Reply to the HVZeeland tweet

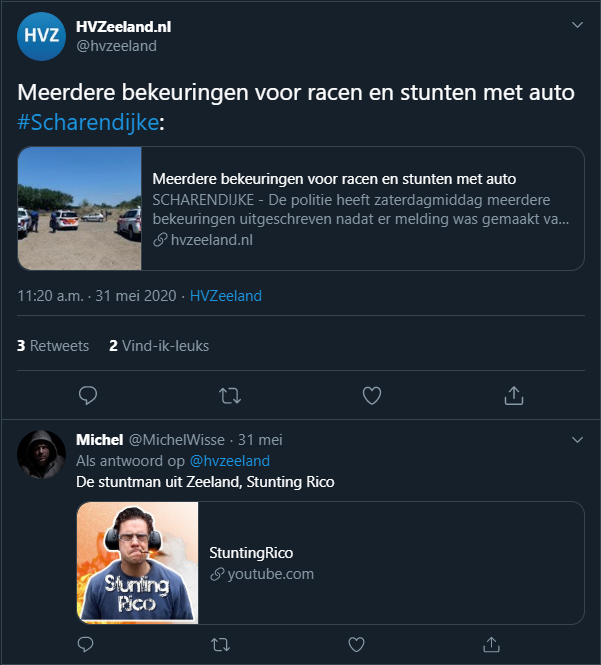tap(88, 396)
